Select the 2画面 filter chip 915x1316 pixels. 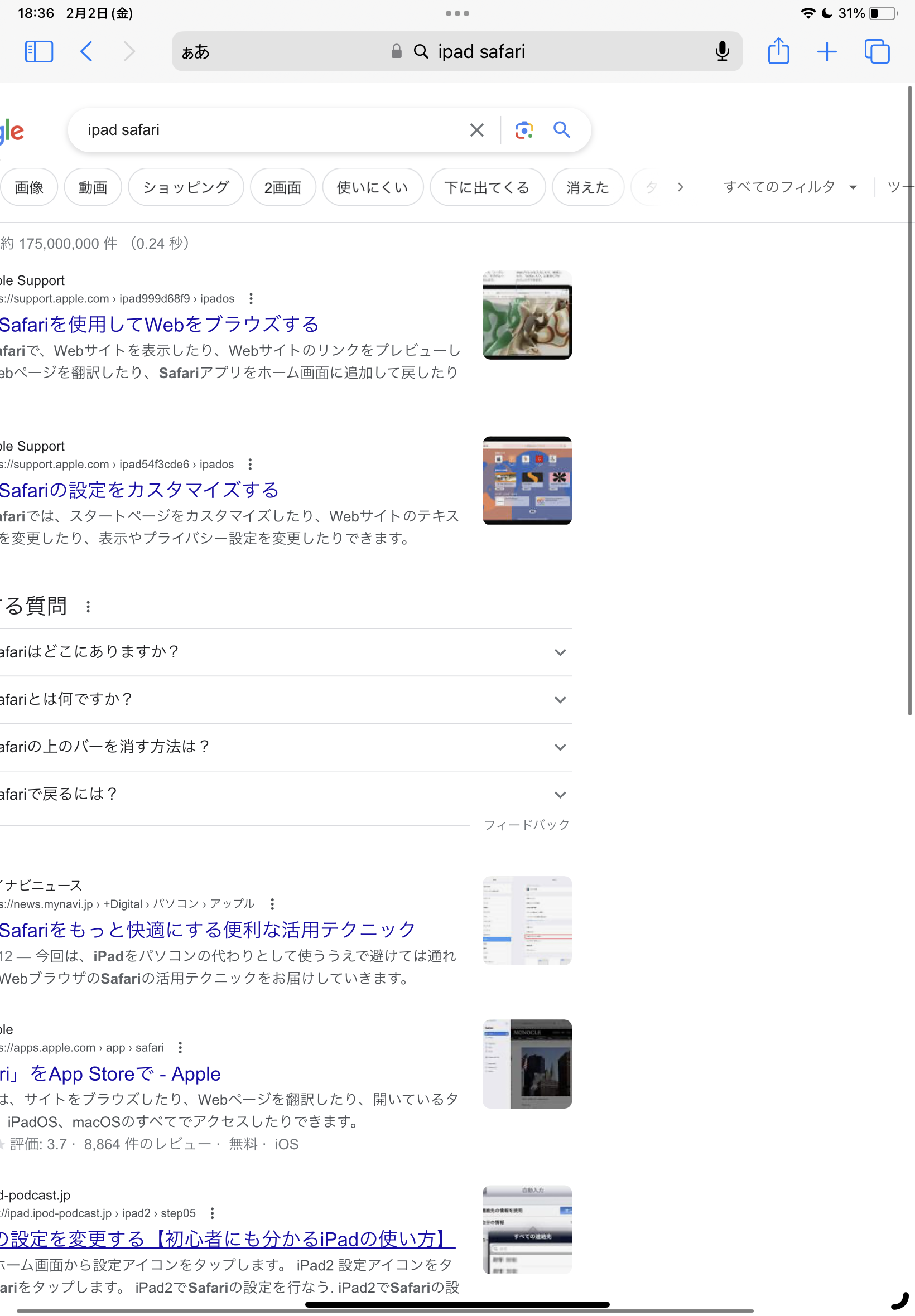[x=283, y=187]
